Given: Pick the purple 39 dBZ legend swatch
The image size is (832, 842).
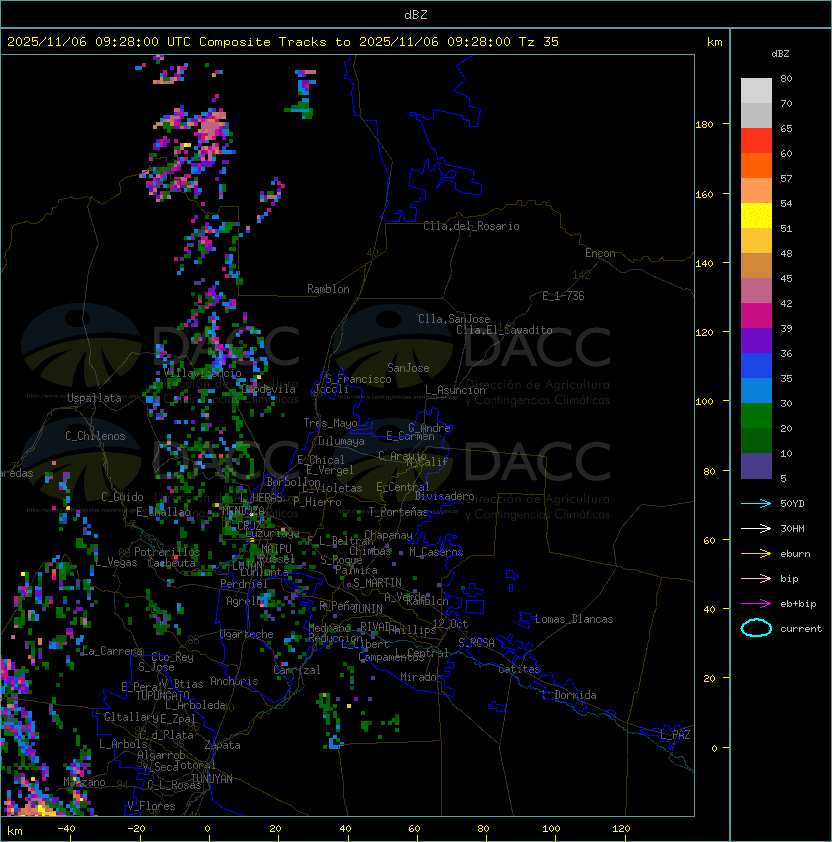Looking at the screenshot, I should click(x=756, y=340).
